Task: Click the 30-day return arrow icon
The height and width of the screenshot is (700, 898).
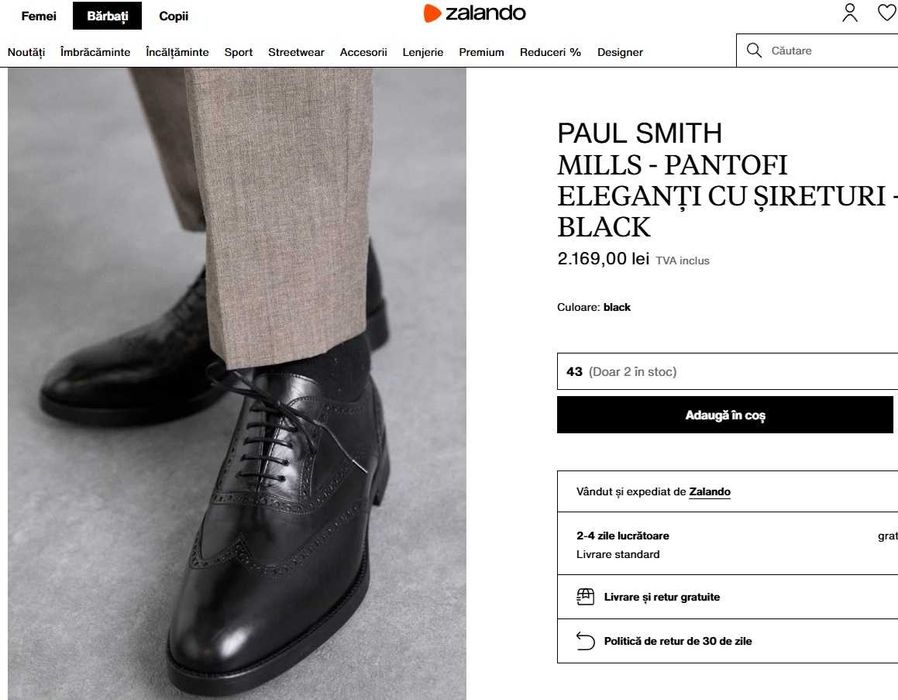Action: pos(586,641)
